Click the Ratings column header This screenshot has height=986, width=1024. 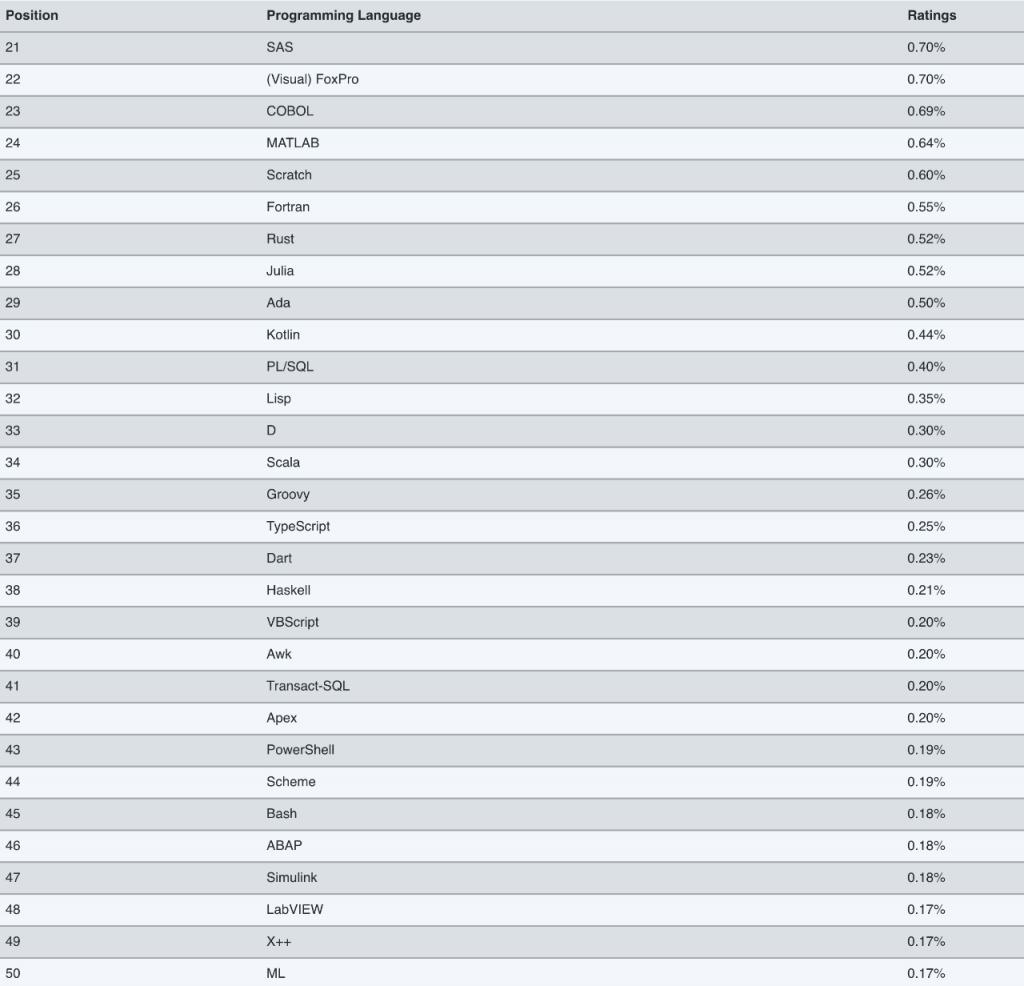click(931, 15)
